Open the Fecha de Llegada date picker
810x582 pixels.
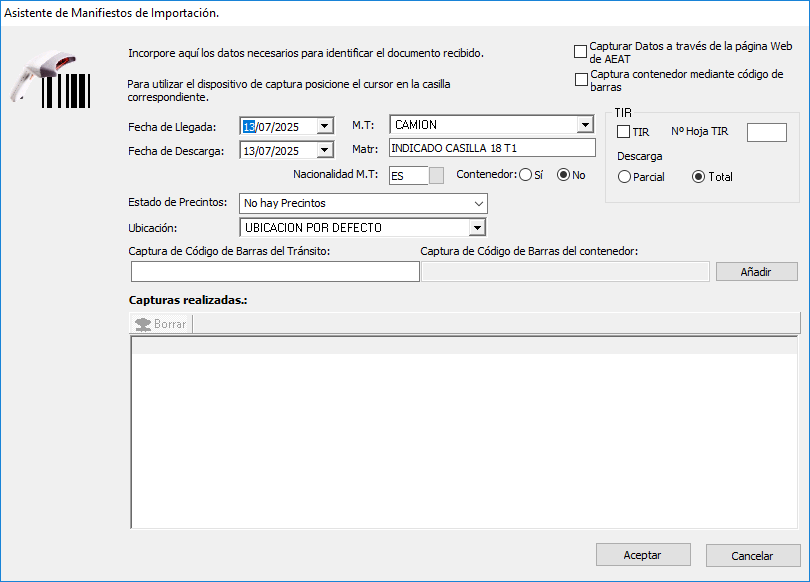pos(324,126)
